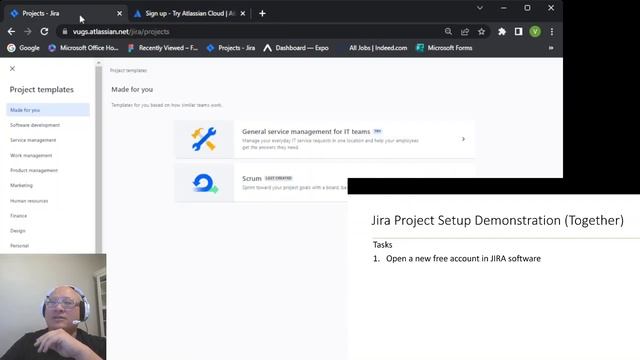
Task: Open the Recently Viewed Figma bookmark
Action: point(163,48)
